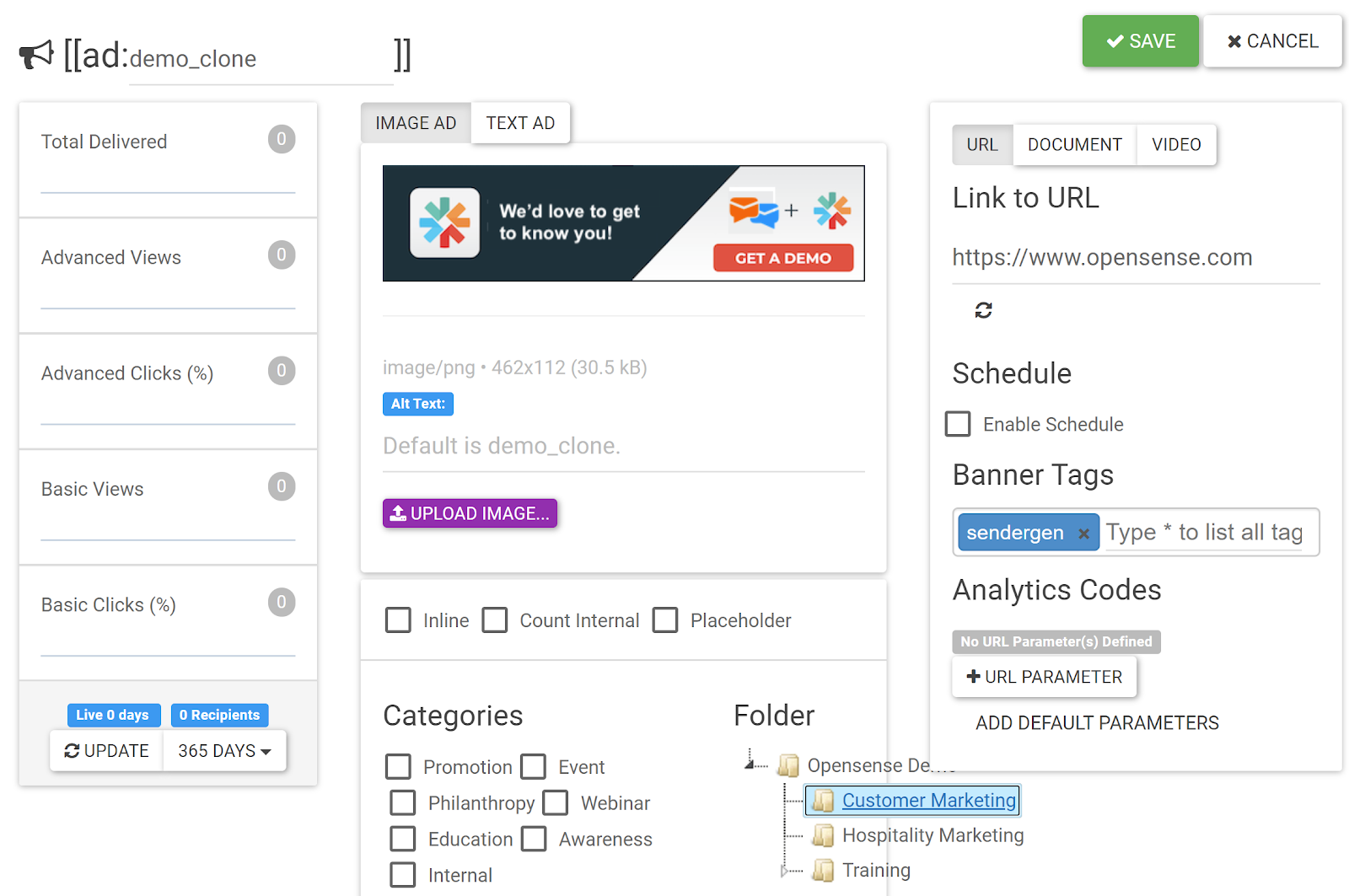Select the Hospitality Marketing folder
The image size is (1349, 896).
click(933, 835)
